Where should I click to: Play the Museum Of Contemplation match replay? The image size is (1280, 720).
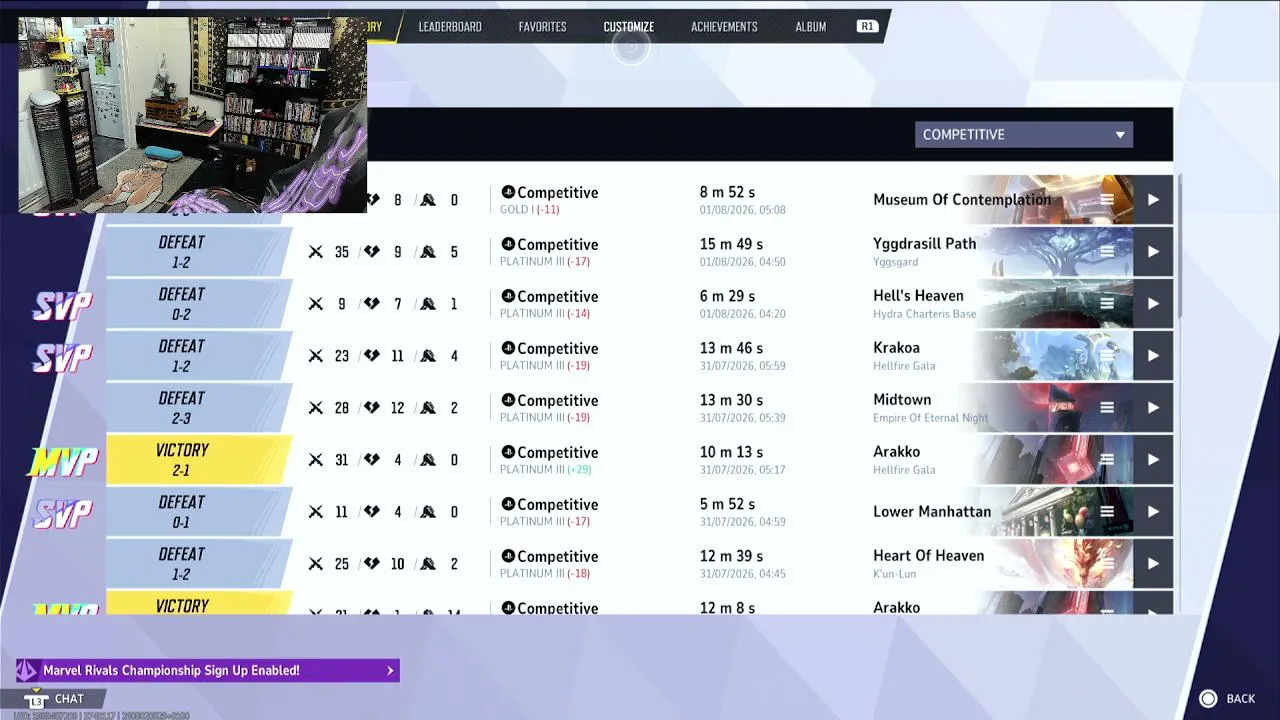pos(1153,200)
